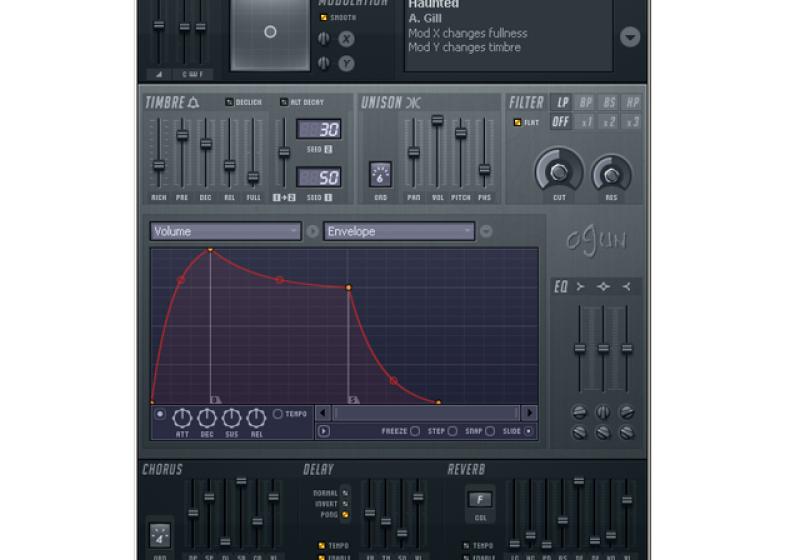Click the round arrow button after Volume dropdown

click(312, 232)
